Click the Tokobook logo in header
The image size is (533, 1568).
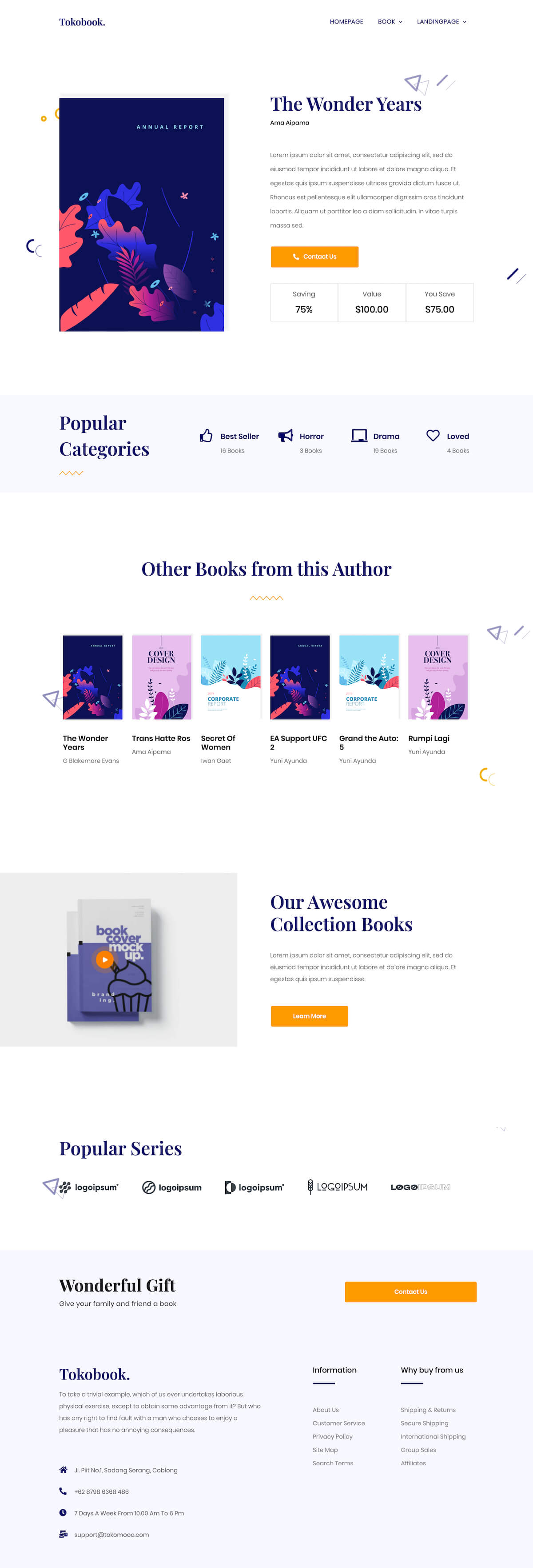(82, 22)
